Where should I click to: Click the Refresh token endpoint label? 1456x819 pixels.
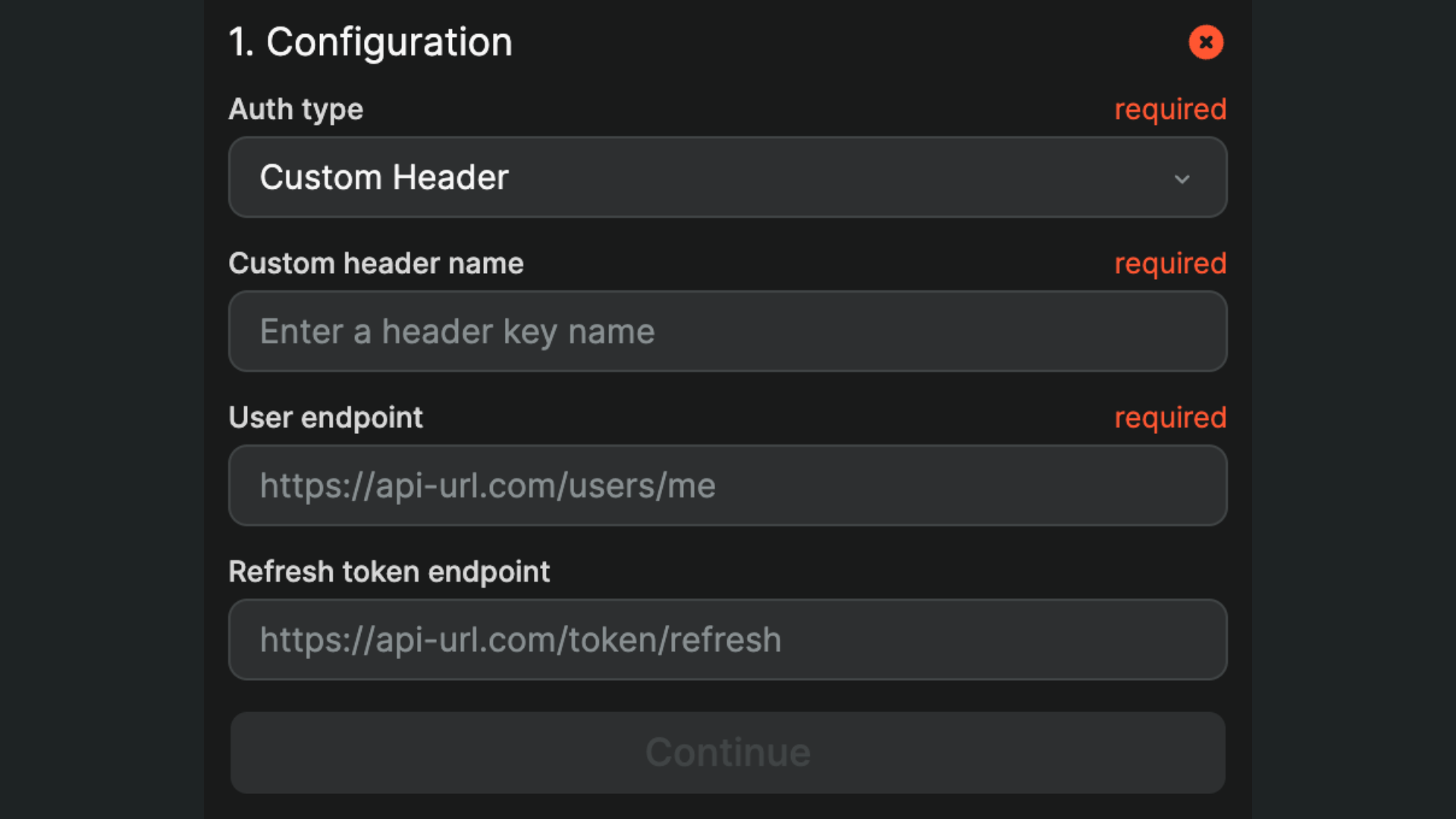389,571
